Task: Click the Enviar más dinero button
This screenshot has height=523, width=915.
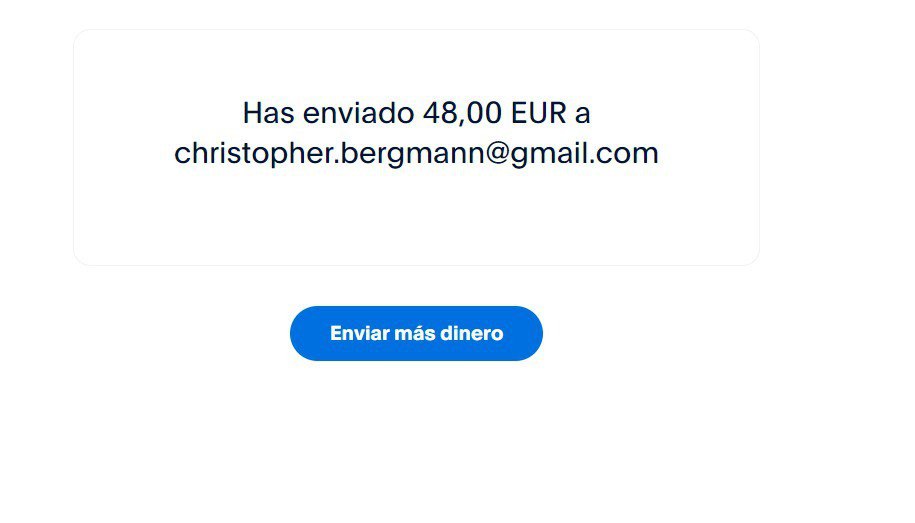Action: 416,333
